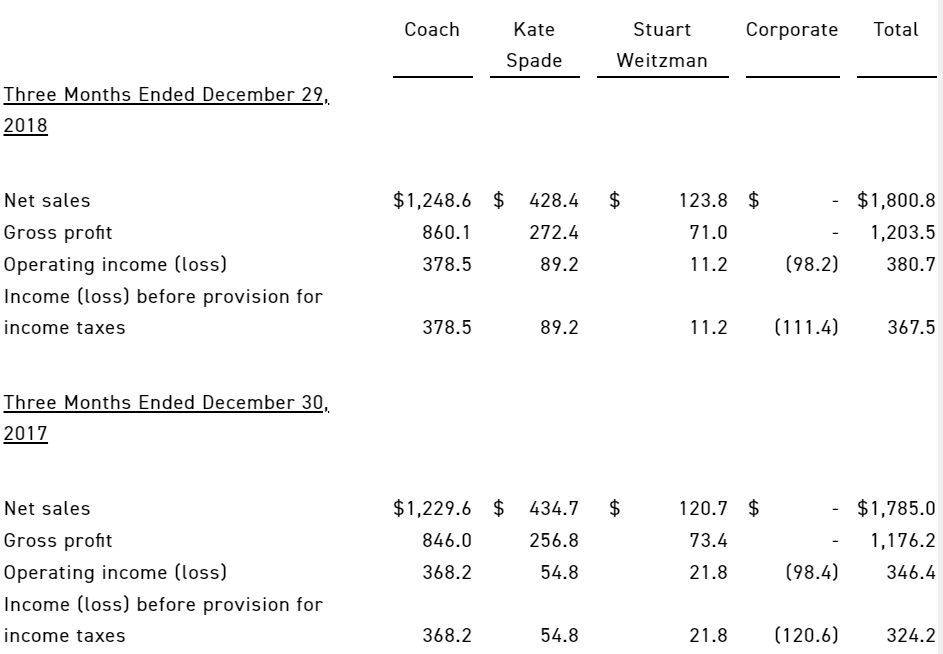Viewport: 943px width, 654px height.
Task: Open Three Months Ended December 30, 2017 link
Action: pyautogui.click(x=166, y=418)
